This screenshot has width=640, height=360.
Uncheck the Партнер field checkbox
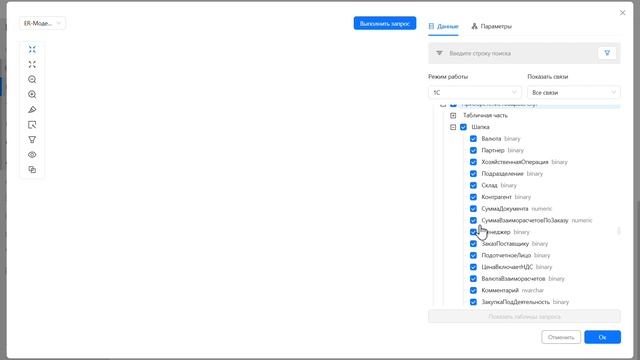tap(473, 150)
